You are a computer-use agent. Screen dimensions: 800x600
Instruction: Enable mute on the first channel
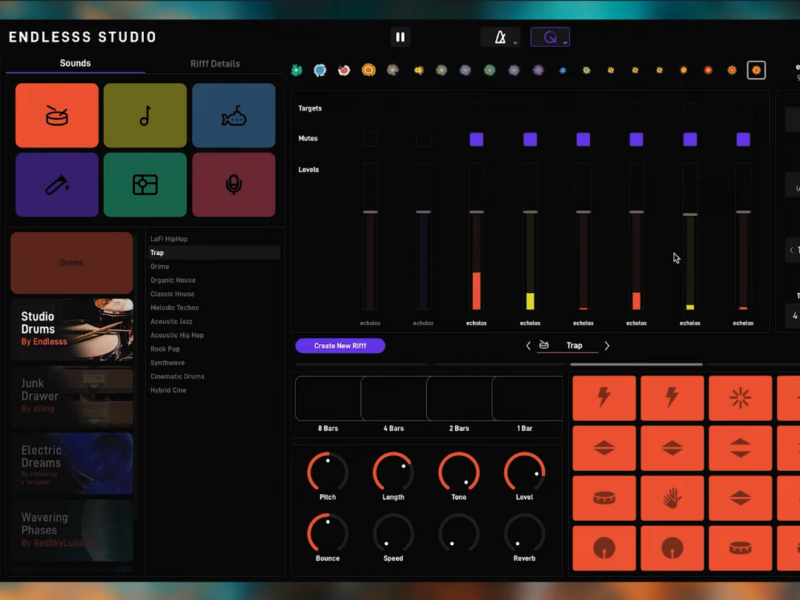[370, 139]
